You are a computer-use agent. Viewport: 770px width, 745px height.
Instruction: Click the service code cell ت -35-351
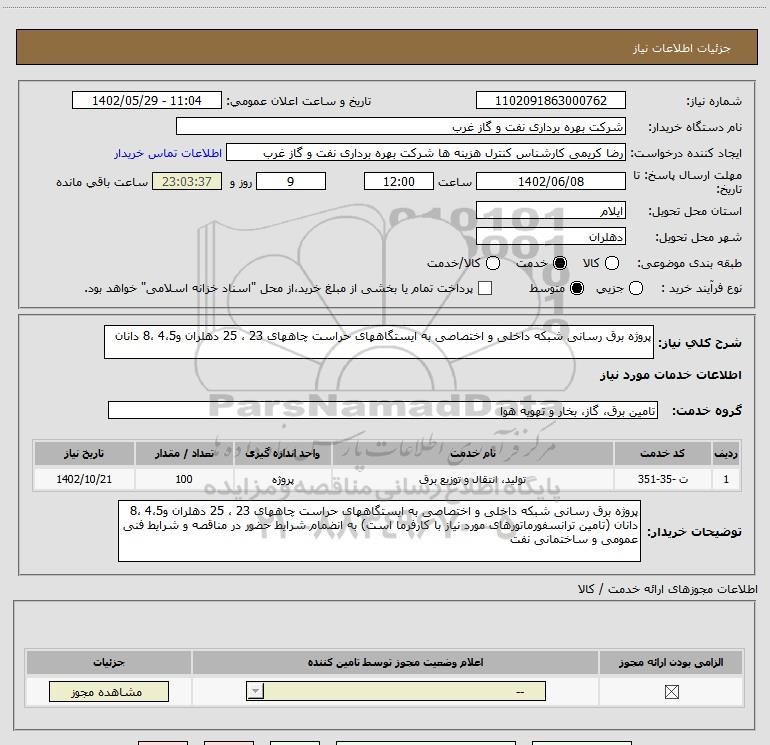tap(662, 479)
